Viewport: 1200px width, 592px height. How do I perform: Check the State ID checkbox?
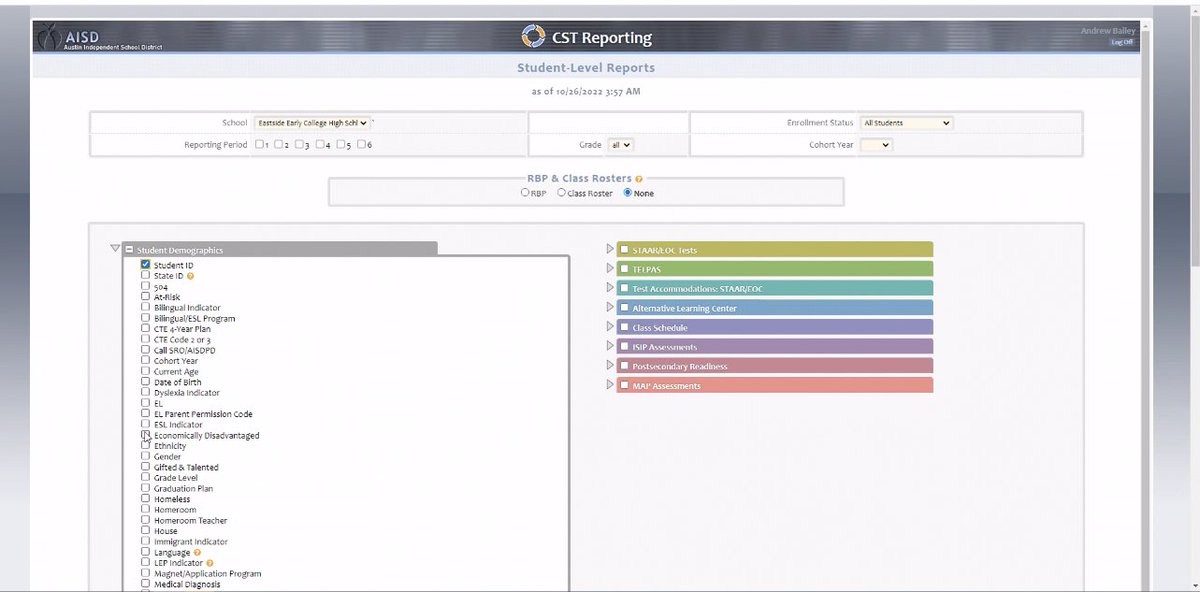[x=146, y=275]
